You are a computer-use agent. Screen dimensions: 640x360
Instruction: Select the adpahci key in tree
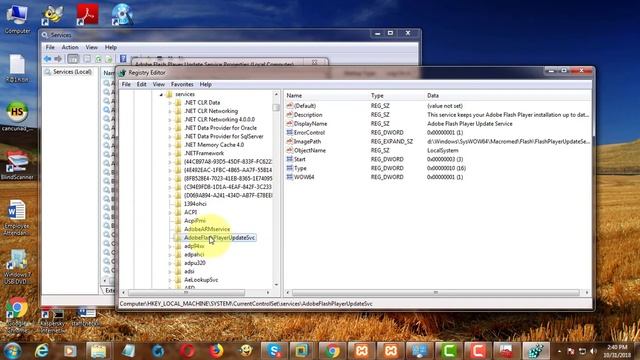tap(194, 254)
